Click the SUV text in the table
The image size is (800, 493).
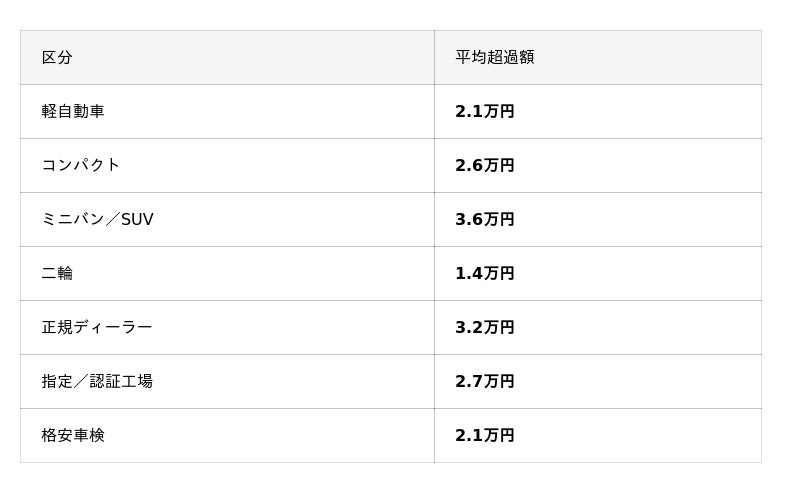click(137, 220)
